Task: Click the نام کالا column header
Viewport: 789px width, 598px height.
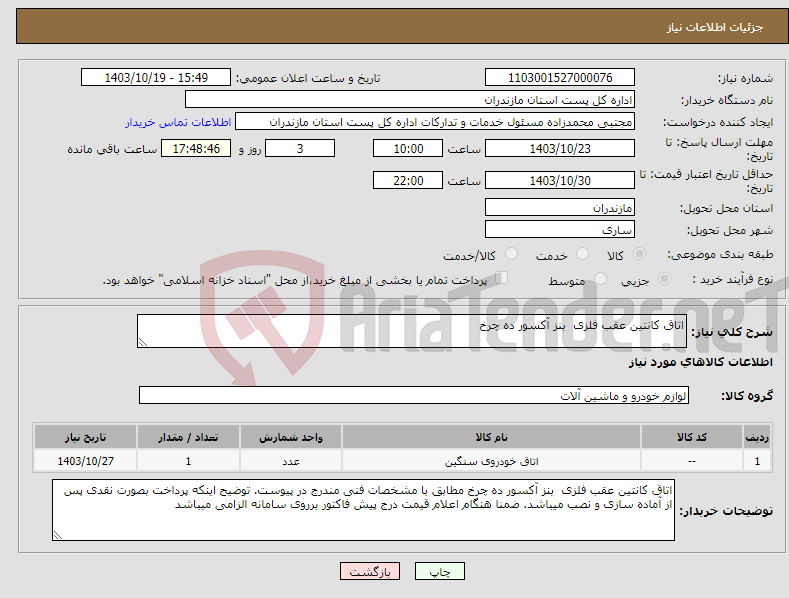Action: click(491, 437)
